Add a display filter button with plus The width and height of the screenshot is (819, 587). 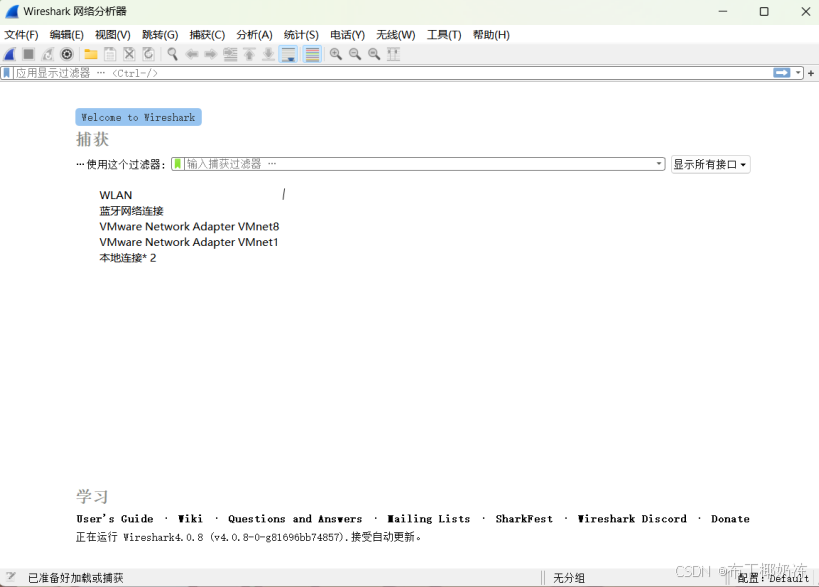[811, 74]
